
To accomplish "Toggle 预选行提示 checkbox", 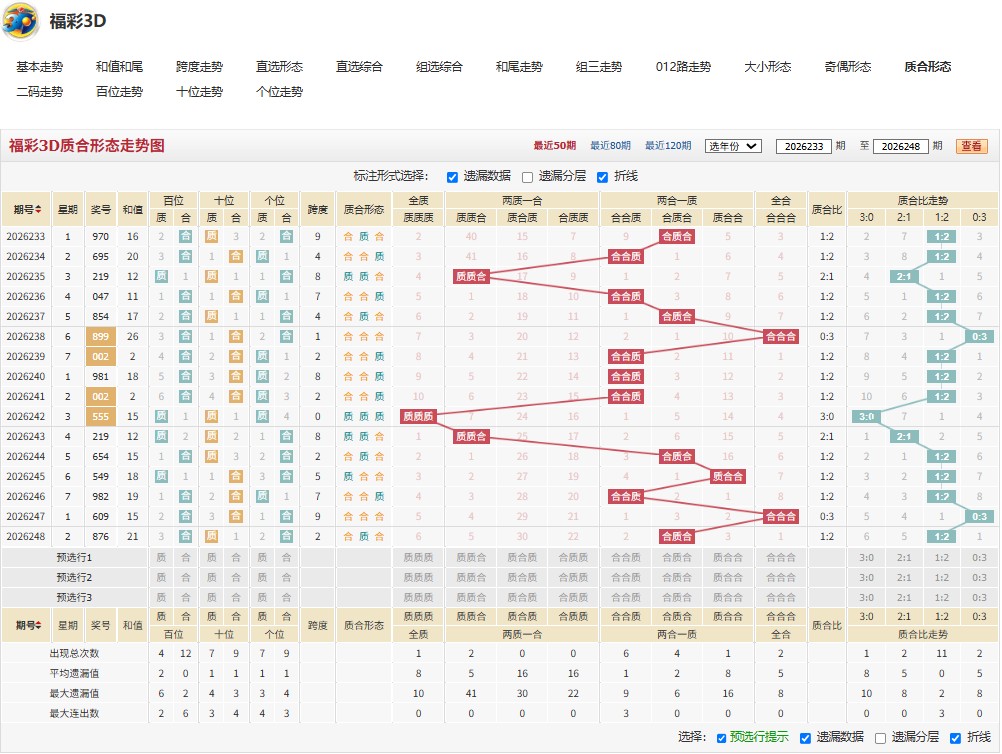I will point(721,738).
